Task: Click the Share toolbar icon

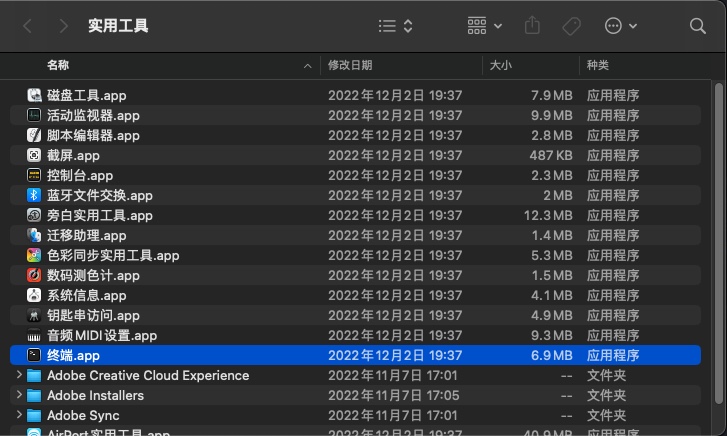Action: click(533, 26)
